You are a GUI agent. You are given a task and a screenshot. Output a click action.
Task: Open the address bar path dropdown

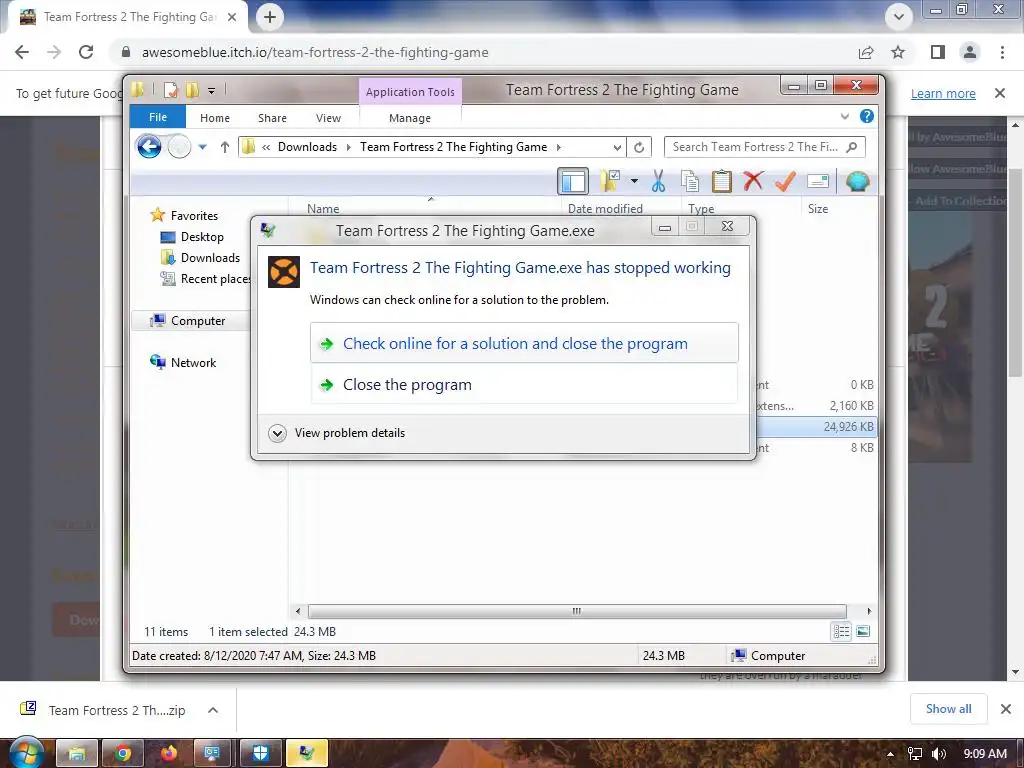[x=616, y=147]
